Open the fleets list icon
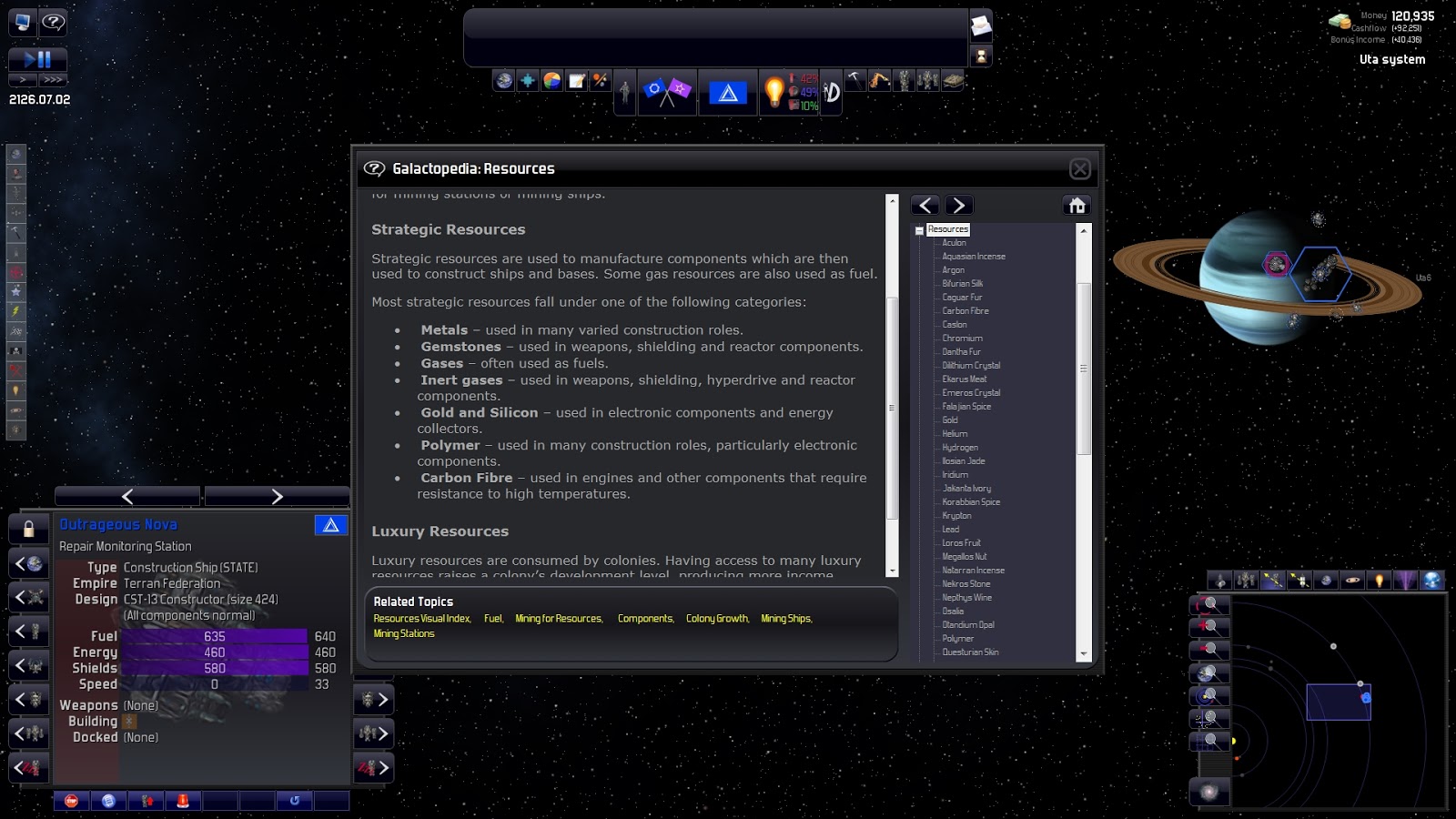The width and height of the screenshot is (1456, 819). [x=927, y=81]
